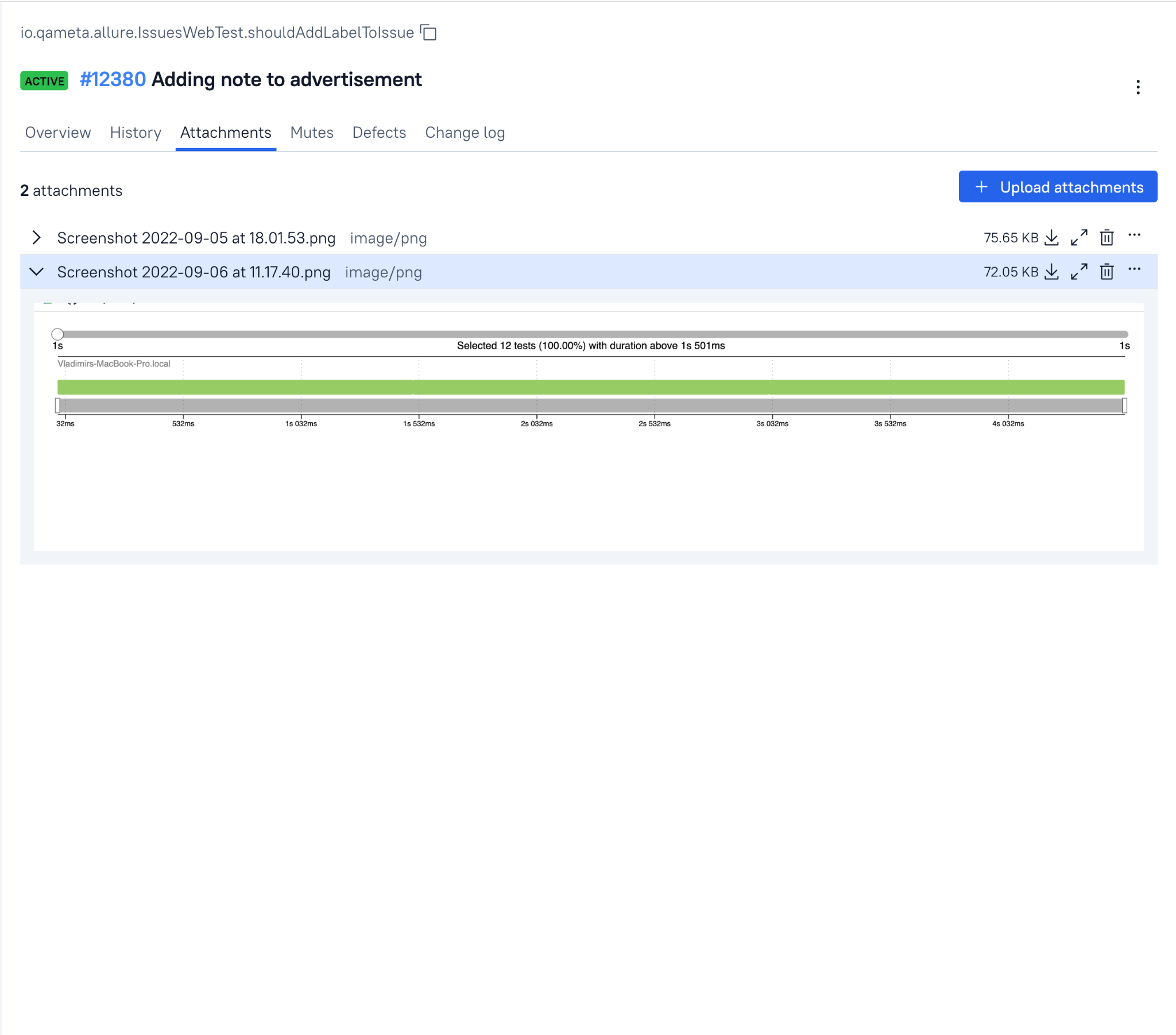Switch to the Overview tab
This screenshot has width=1176, height=1035.
pyautogui.click(x=58, y=133)
